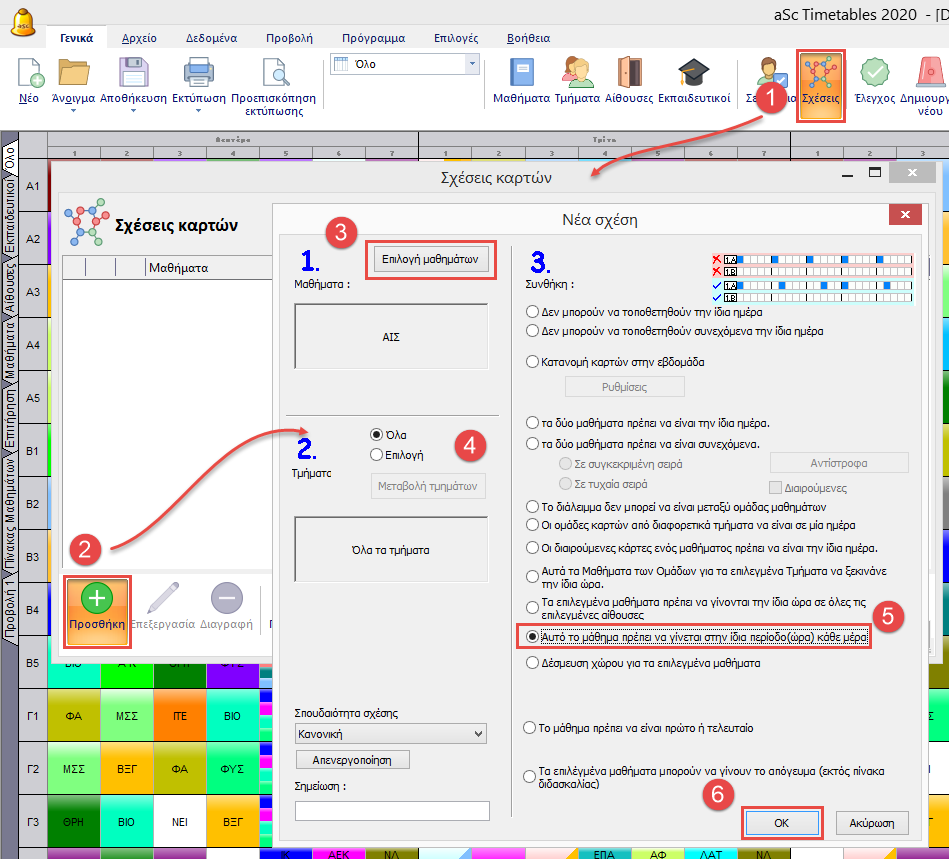Select the Επιλογή radio button for classes
Image resolution: width=949 pixels, height=859 pixels.
(x=376, y=454)
